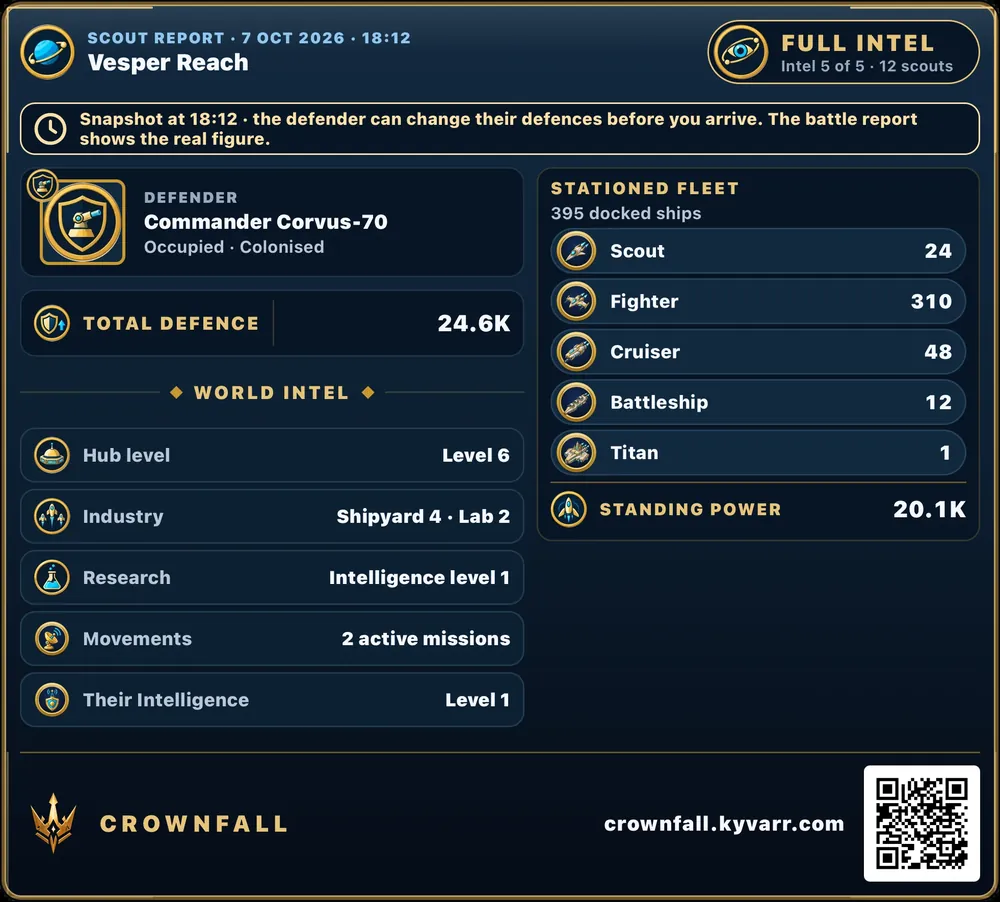Click the Battleship row label
Image resolution: width=1000 pixels, height=902 pixels.
coord(659,402)
